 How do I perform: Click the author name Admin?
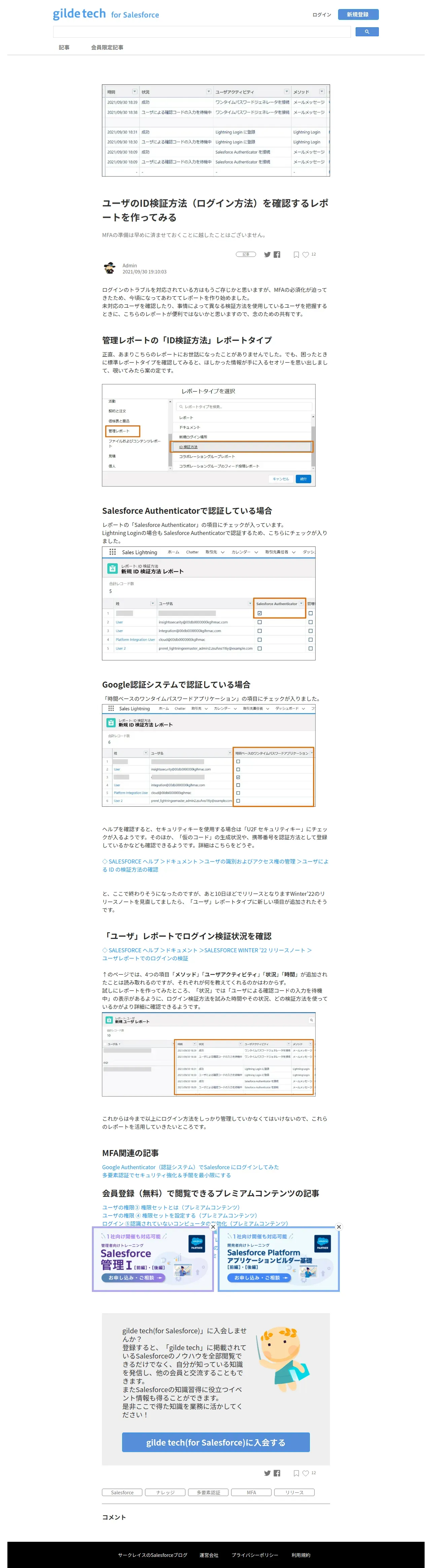129,265
